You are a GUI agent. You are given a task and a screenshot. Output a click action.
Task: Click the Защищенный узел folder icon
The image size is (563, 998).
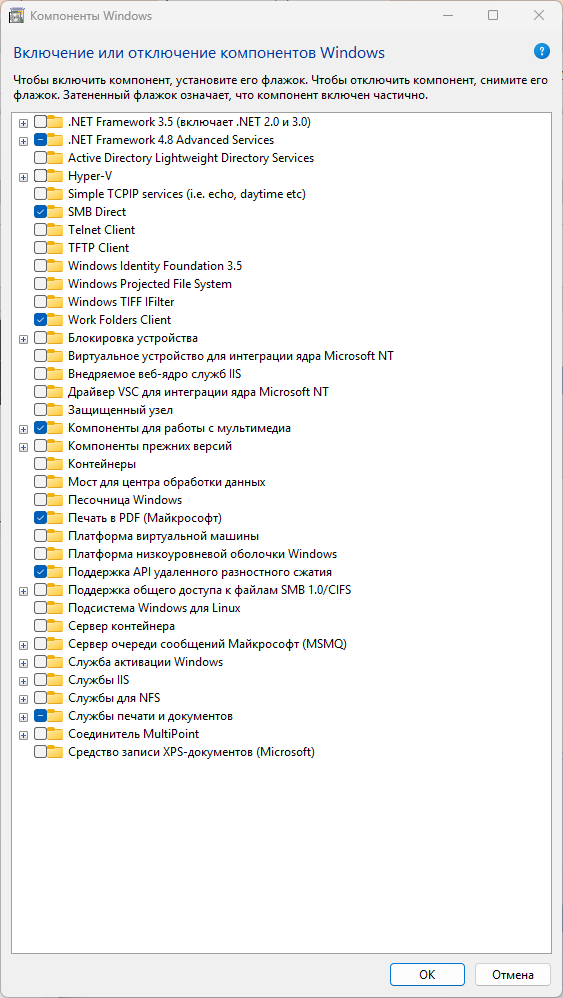pyautogui.click(x=55, y=410)
